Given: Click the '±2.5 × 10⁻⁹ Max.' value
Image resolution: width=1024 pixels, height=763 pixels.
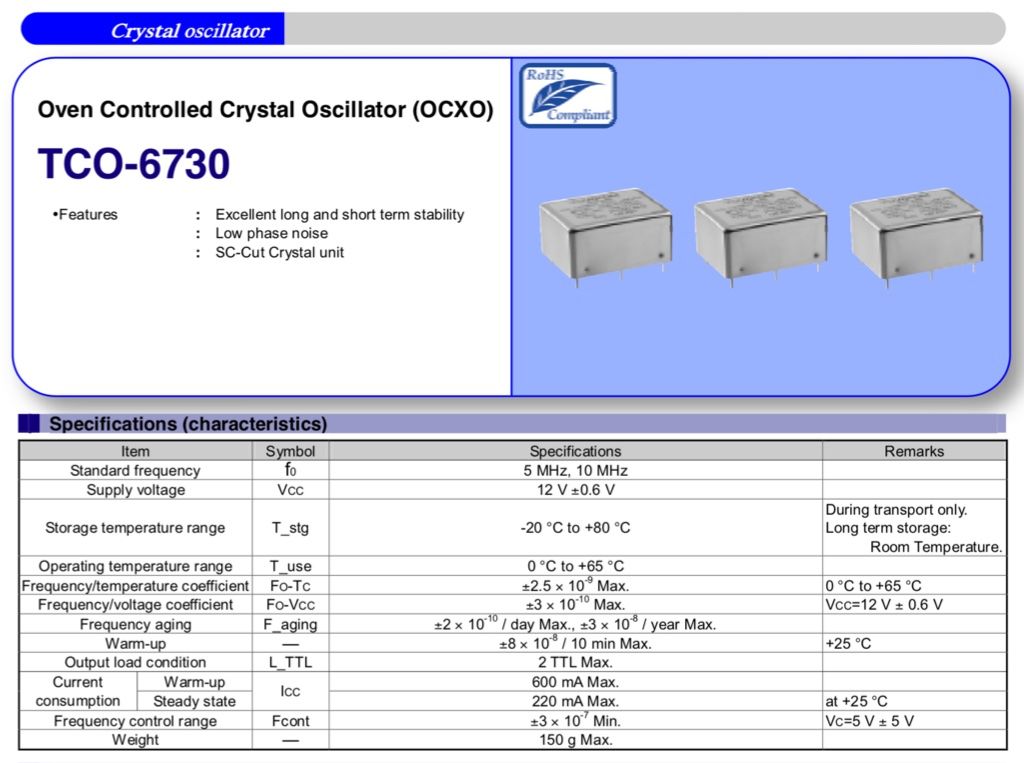Looking at the screenshot, I should 575,585.
